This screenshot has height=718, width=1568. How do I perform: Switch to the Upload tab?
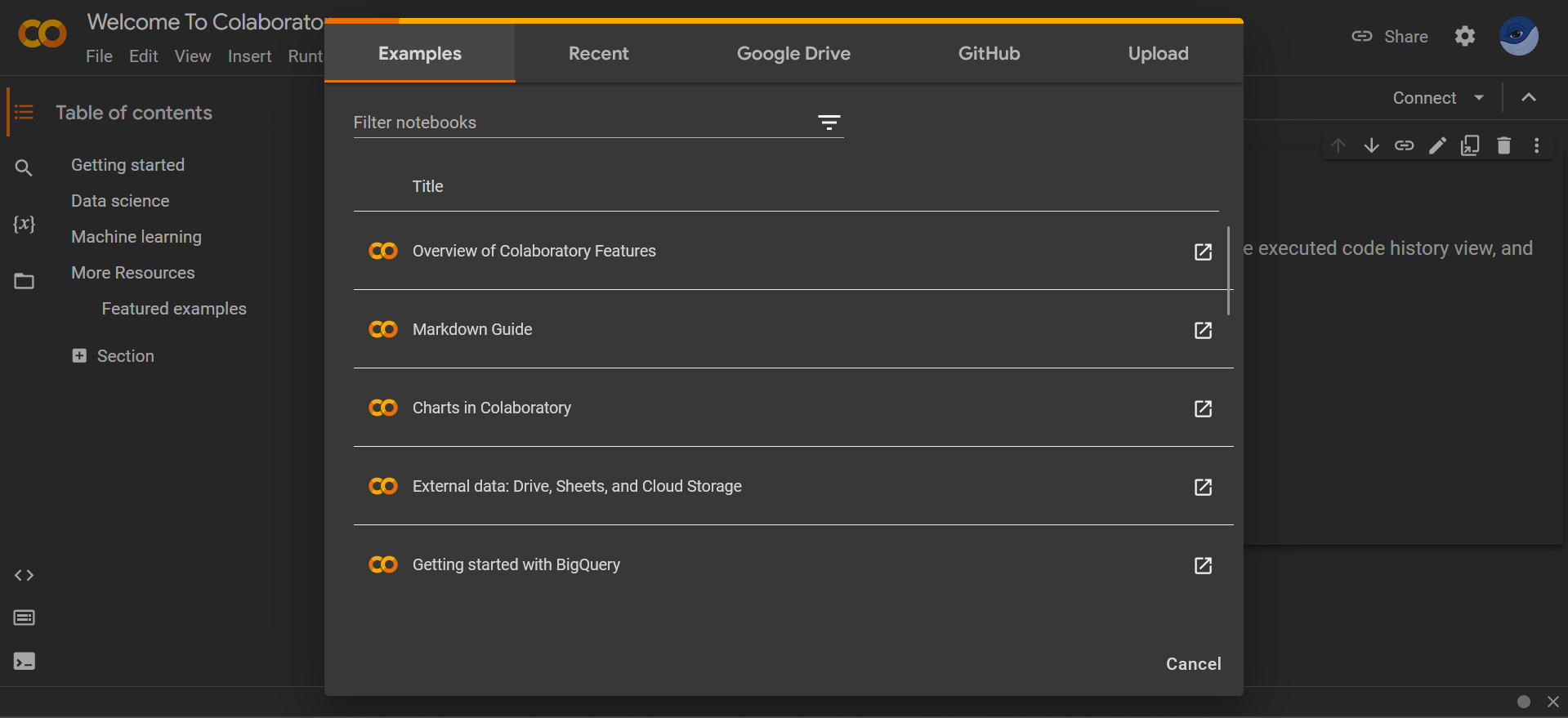click(x=1158, y=53)
